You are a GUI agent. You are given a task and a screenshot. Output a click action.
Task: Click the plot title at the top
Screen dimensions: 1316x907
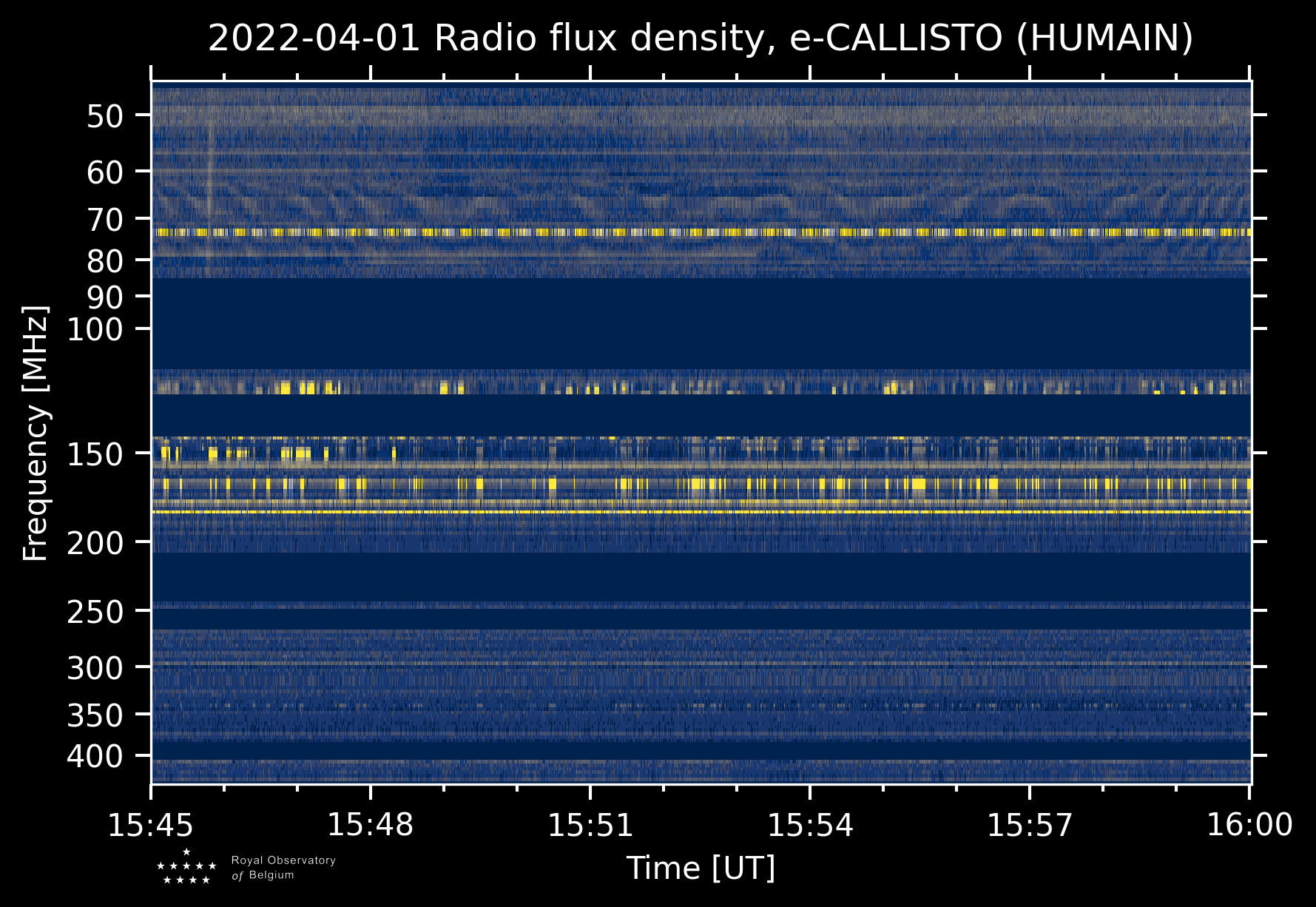701,38
